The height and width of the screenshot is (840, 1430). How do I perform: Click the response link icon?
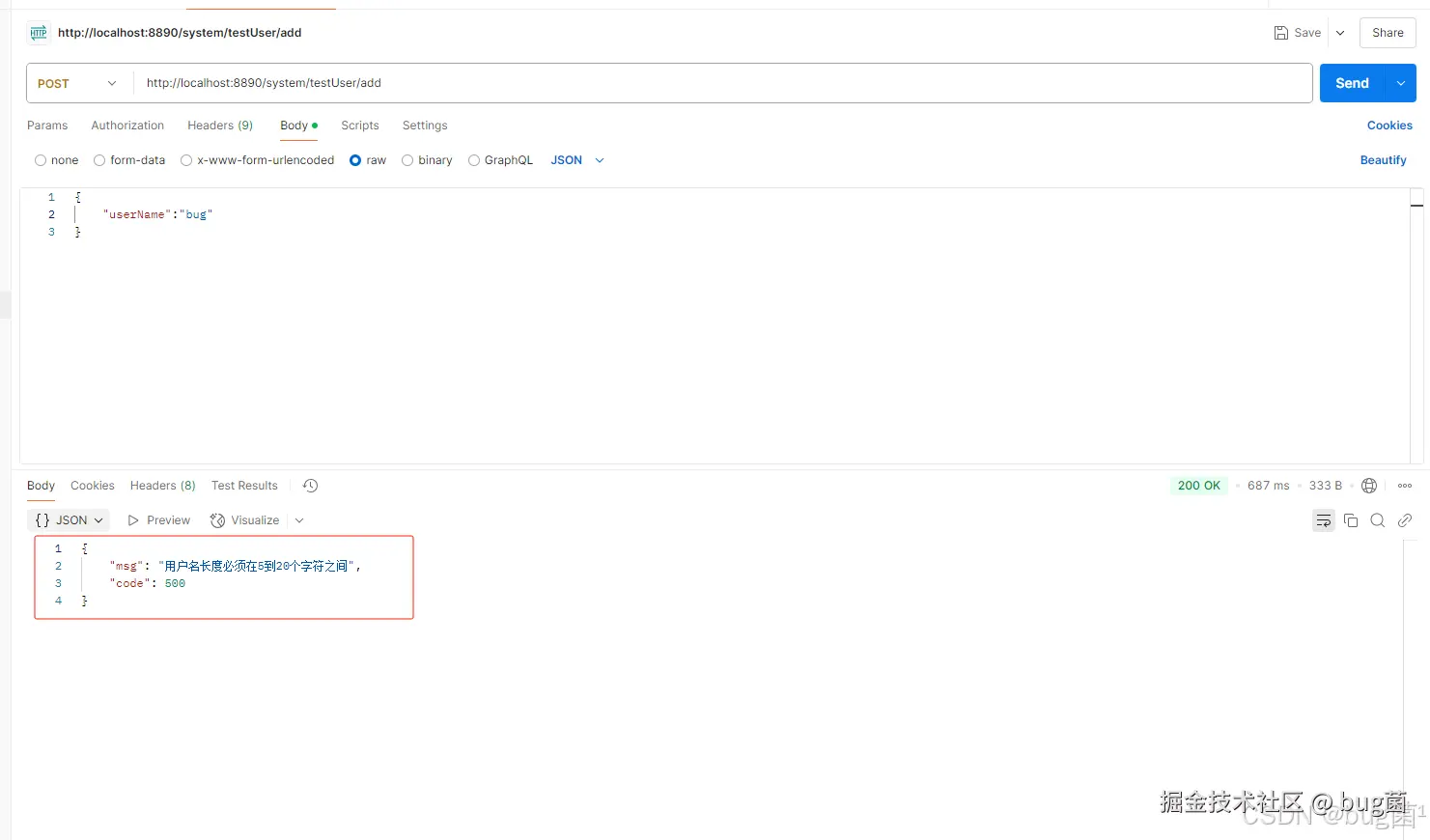pyautogui.click(x=1405, y=520)
